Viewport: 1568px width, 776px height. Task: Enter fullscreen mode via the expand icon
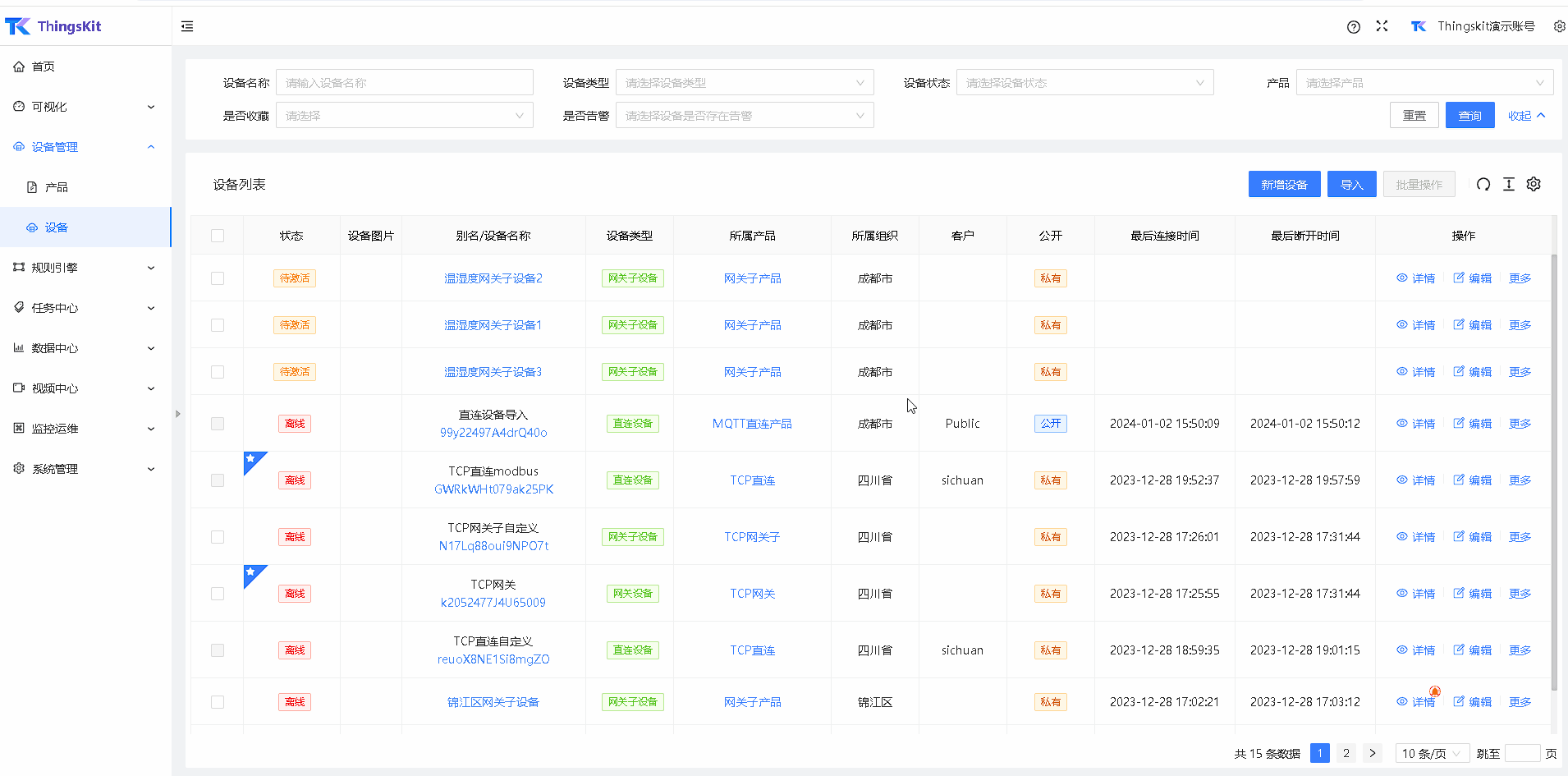pos(1382,26)
